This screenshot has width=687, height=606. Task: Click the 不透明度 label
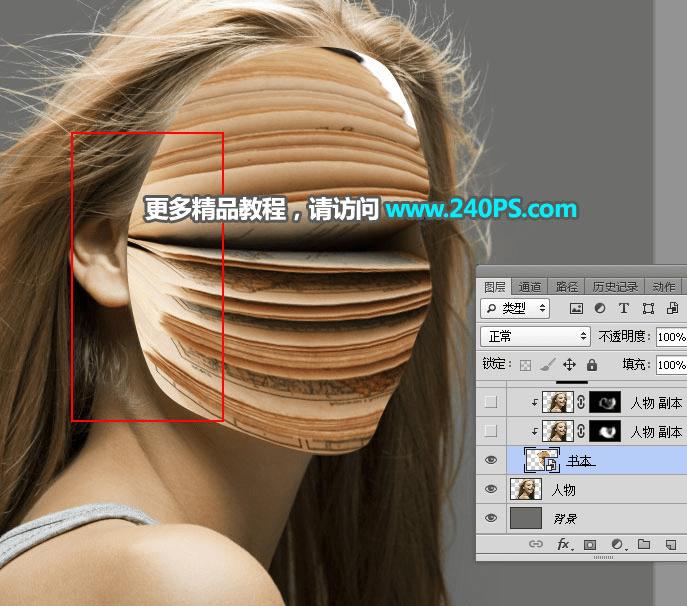click(x=624, y=337)
